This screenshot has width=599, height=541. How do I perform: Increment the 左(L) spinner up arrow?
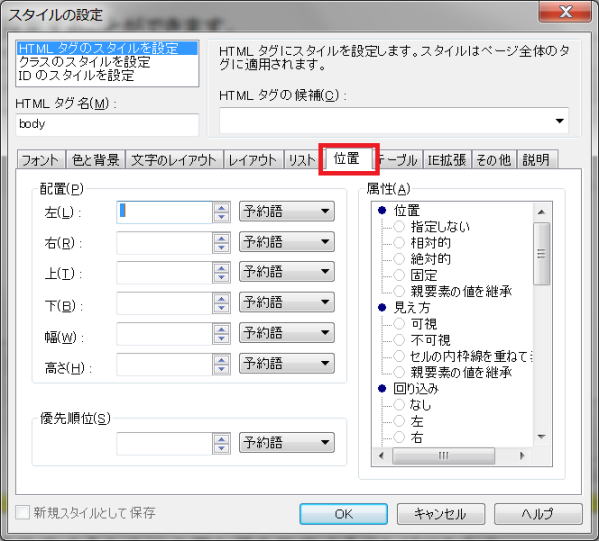(222, 207)
